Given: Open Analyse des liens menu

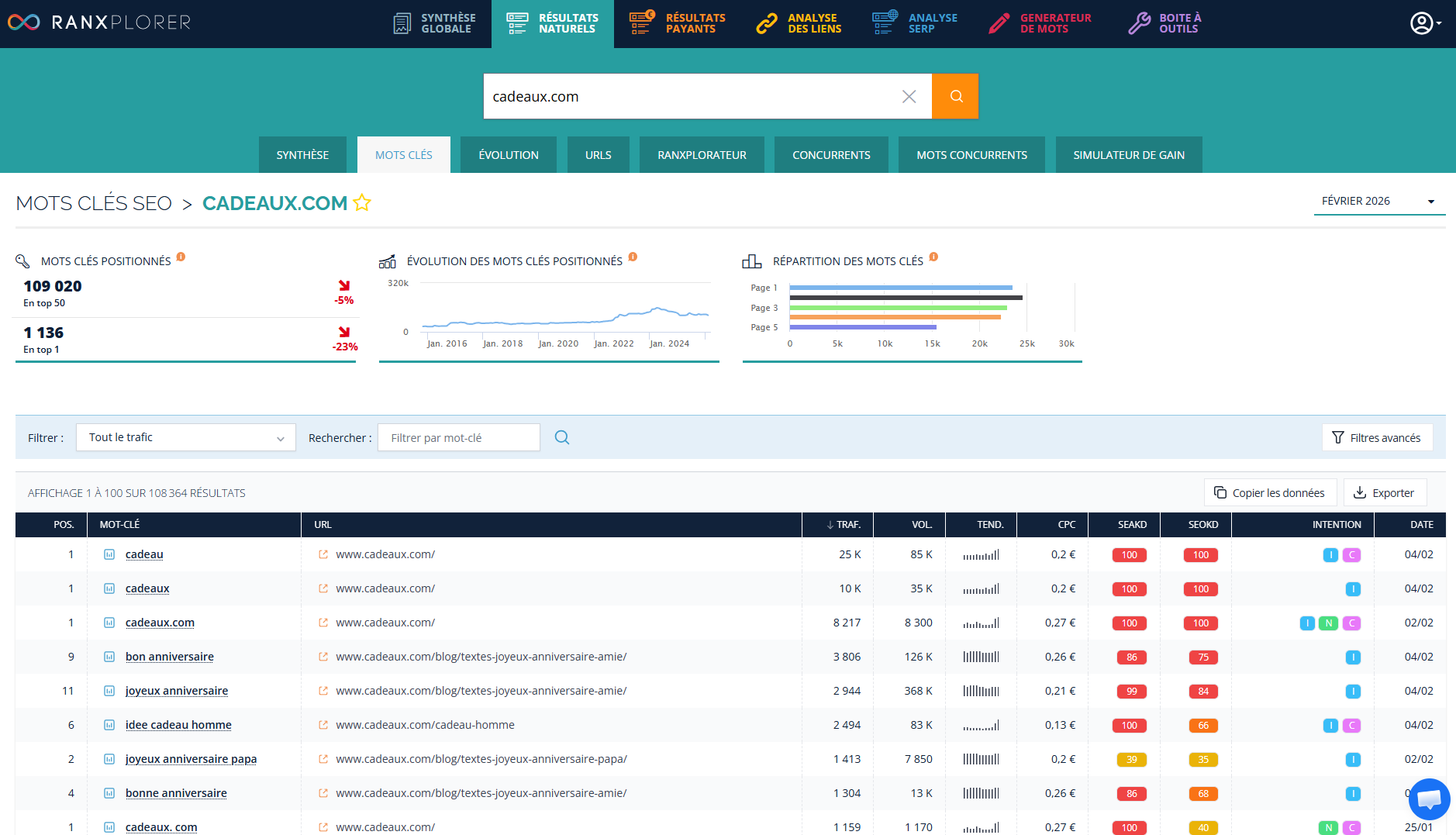Looking at the screenshot, I should coord(799,23).
